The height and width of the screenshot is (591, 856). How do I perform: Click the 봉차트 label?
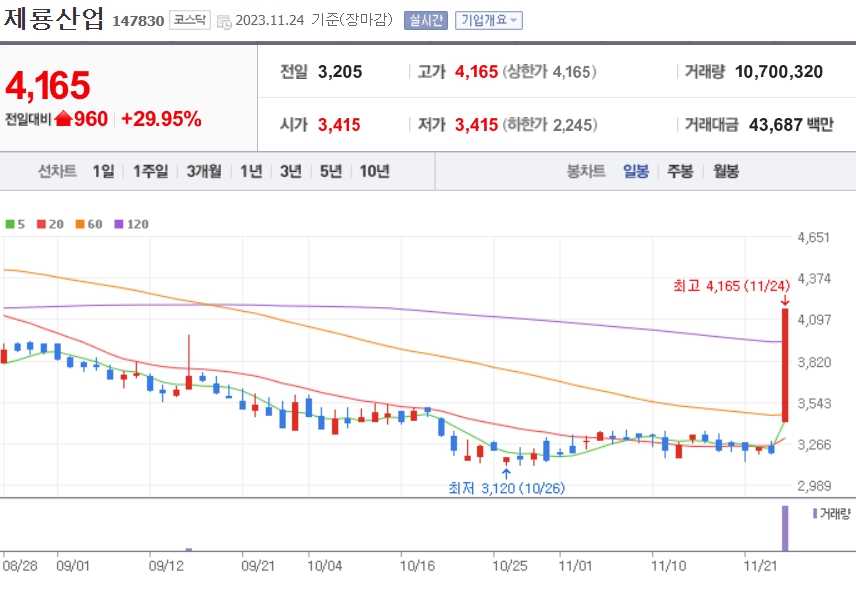point(586,171)
